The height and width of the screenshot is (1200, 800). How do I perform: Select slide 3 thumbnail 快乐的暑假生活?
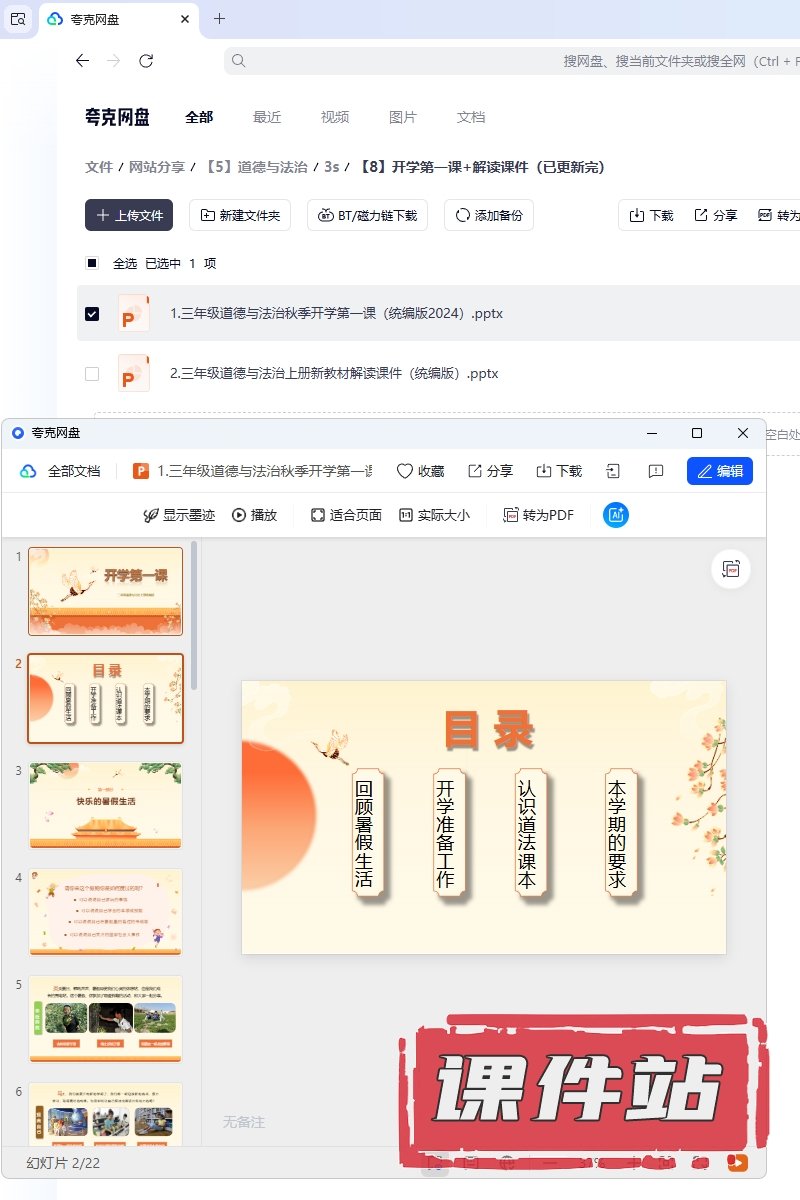point(106,805)
